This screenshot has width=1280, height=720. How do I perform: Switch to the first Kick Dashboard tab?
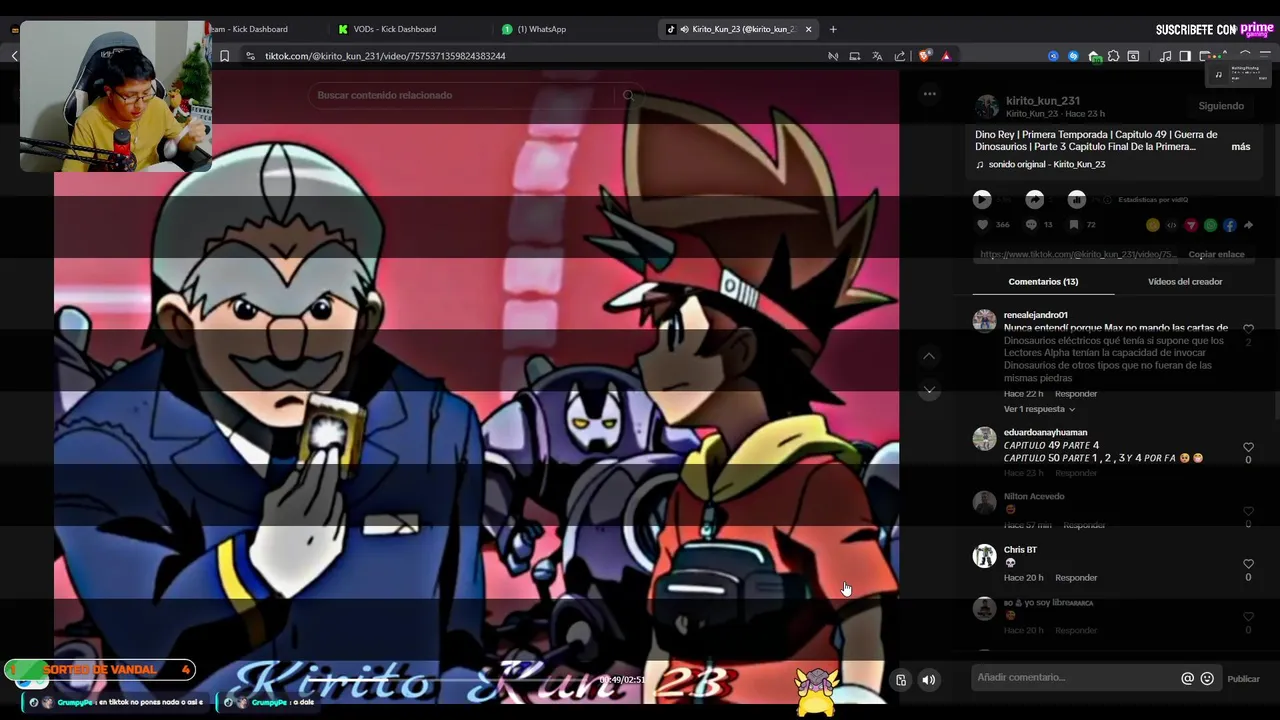(x=250, y=29)
